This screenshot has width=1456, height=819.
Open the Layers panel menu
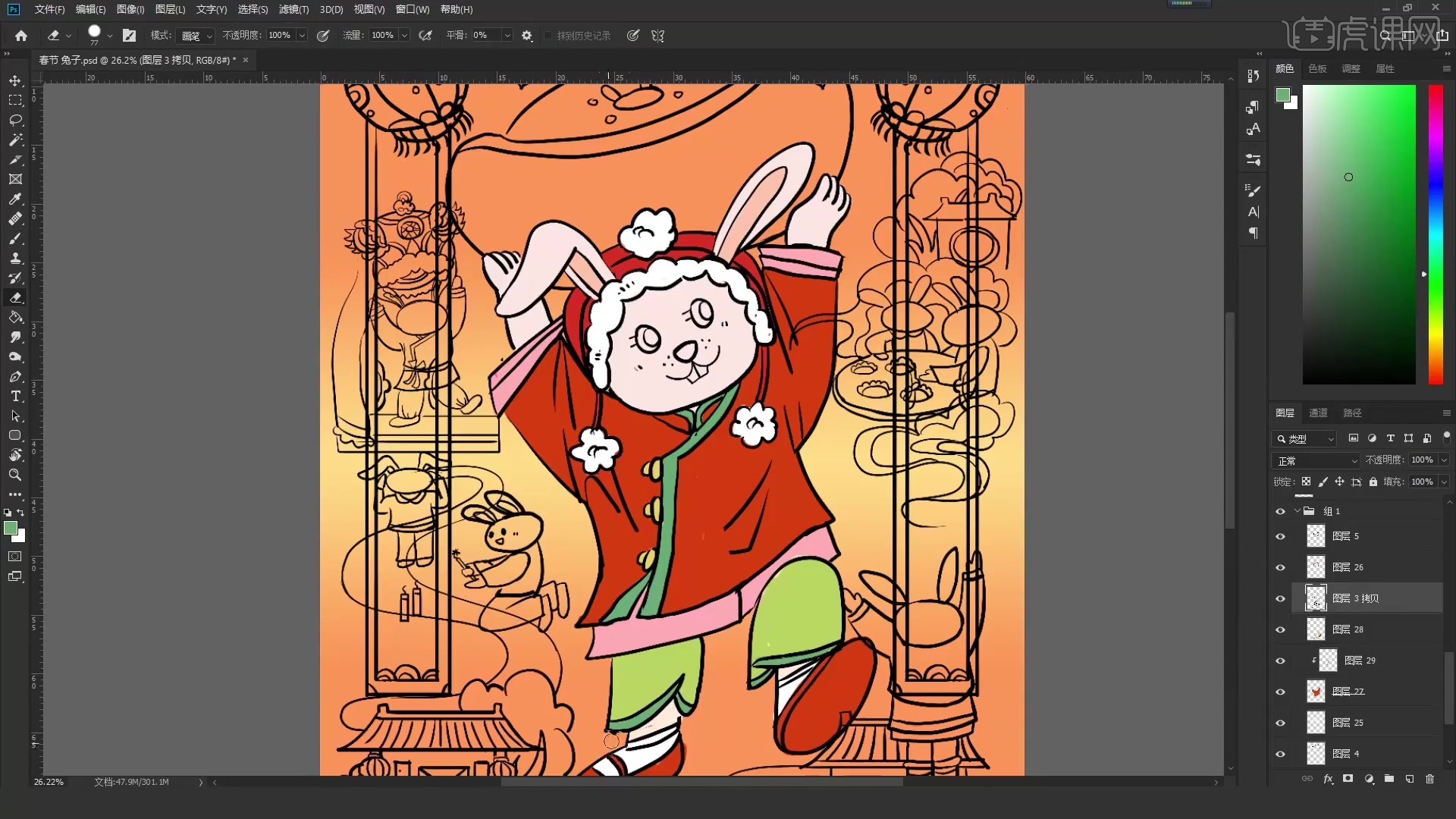pyautogui.click(x=1446, y=413)
